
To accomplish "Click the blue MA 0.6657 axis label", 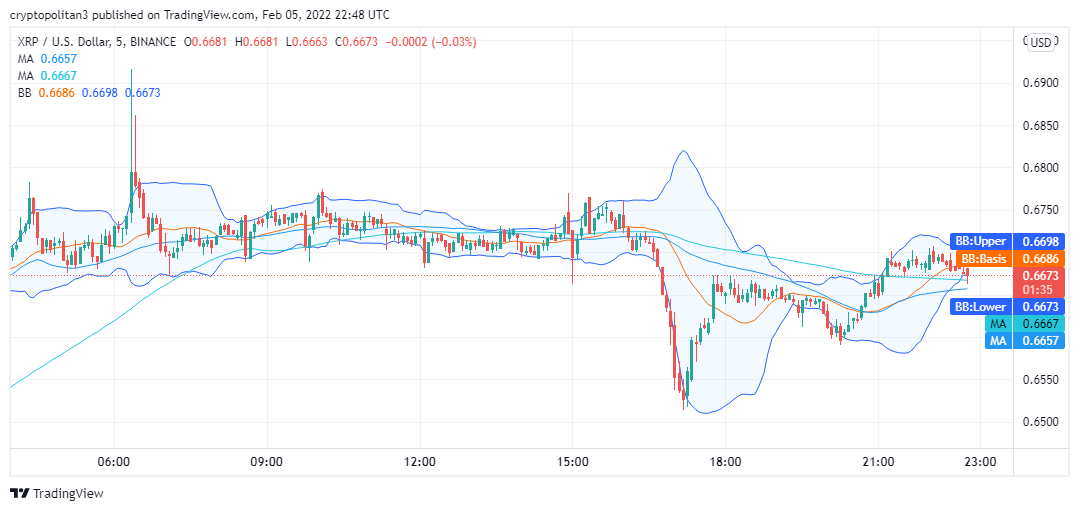I will coord(1025,340).
